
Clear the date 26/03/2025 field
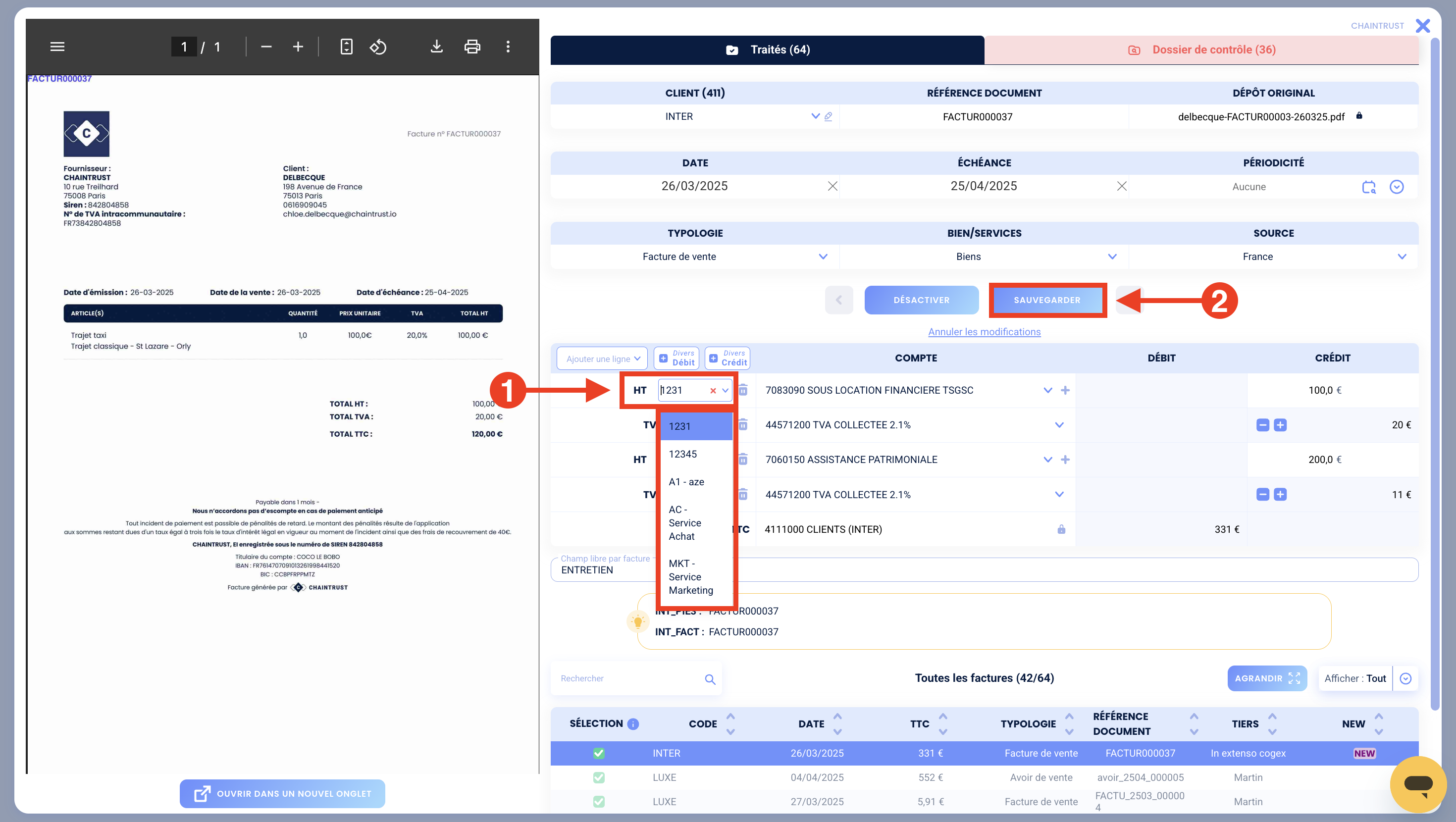[832, 186]
